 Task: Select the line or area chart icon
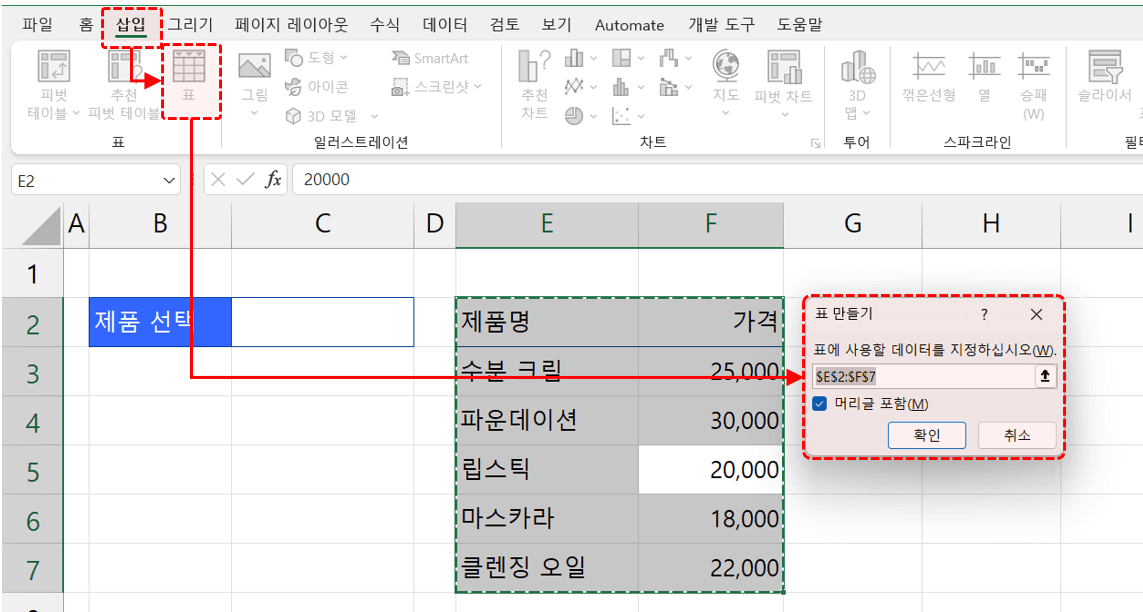point(574,87)
